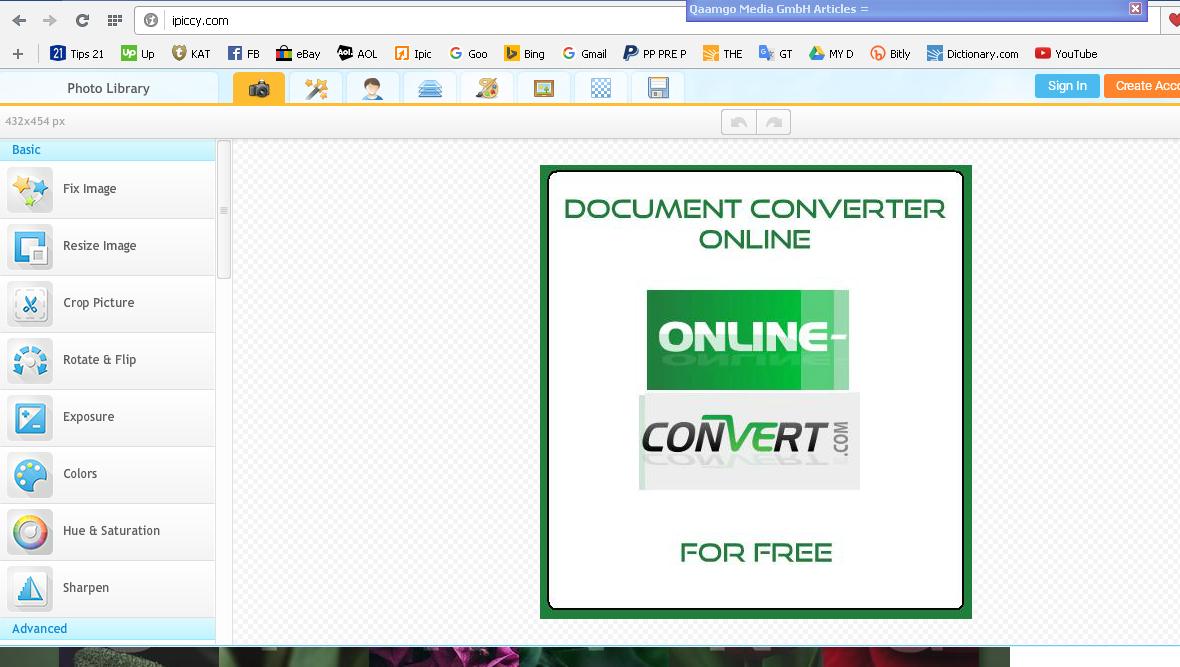This screenshot has width=1180, height=667.
Task: Open the paint palette tab
Action: [487, 89]
